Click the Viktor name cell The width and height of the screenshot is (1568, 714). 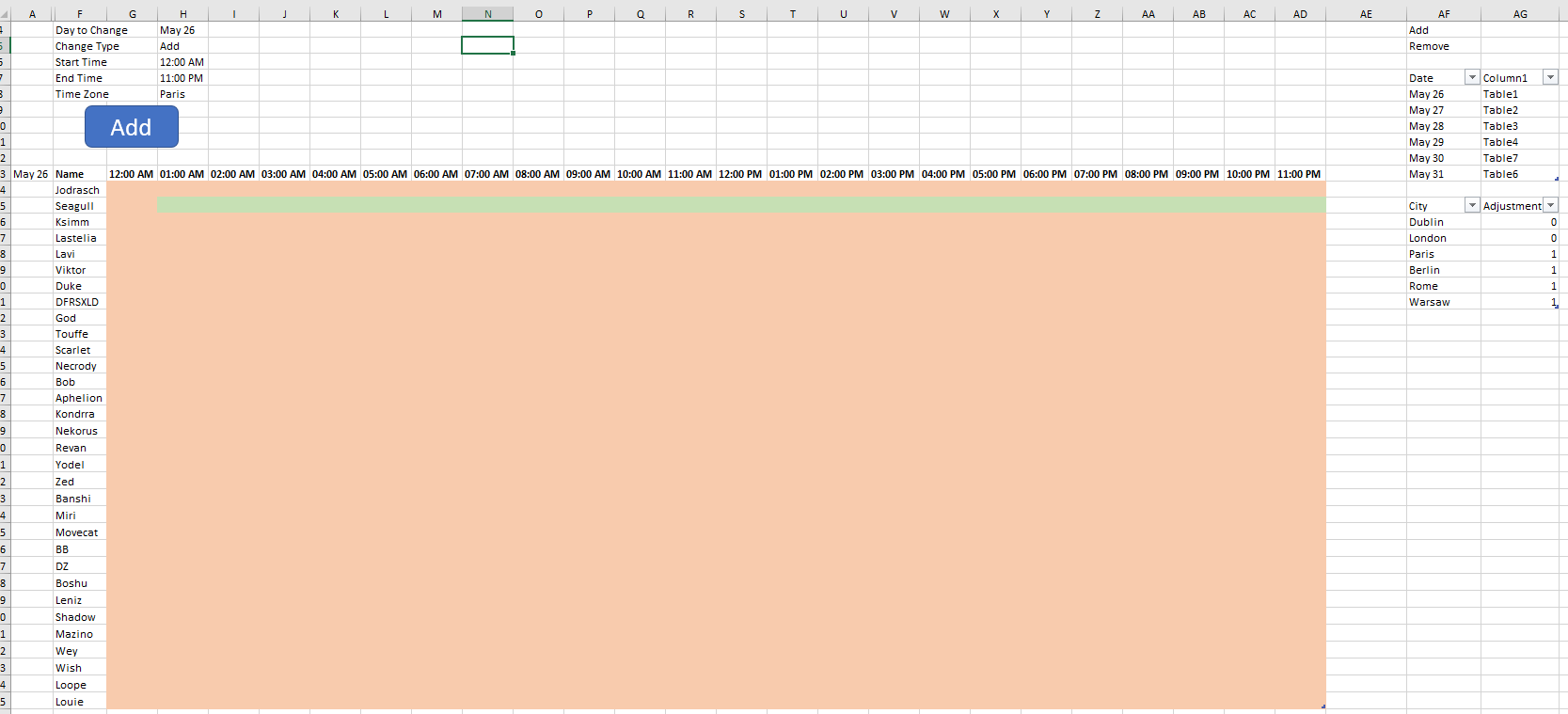(x=80, y=270)
